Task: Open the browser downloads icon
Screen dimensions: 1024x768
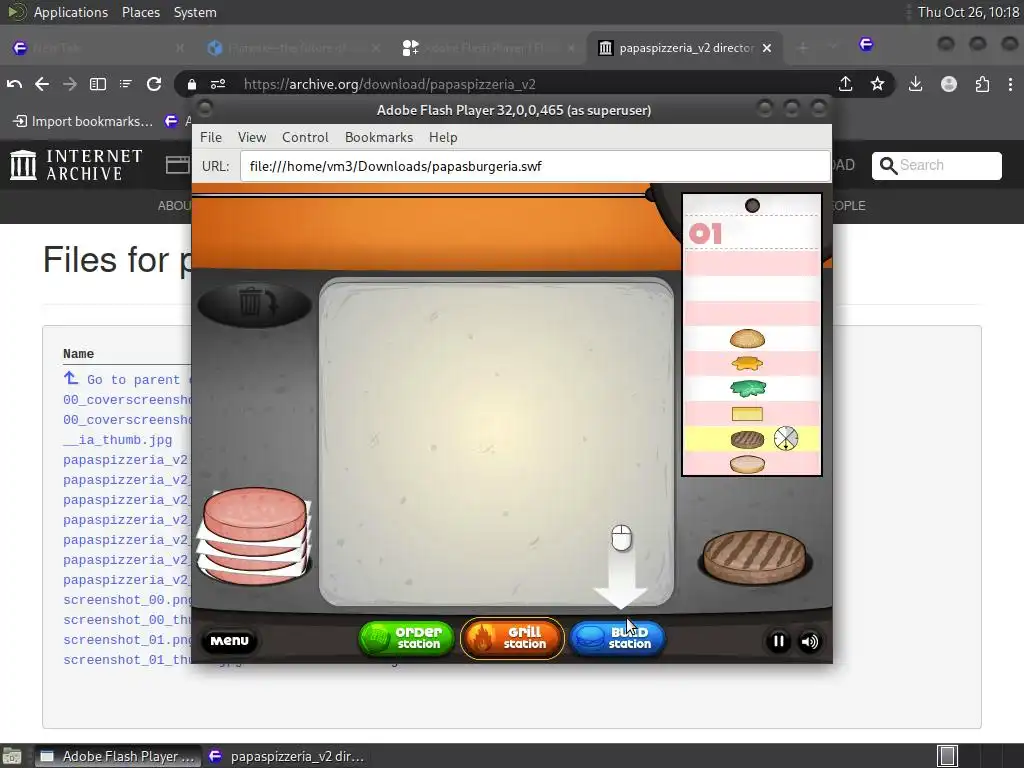Action: point(916,84)
